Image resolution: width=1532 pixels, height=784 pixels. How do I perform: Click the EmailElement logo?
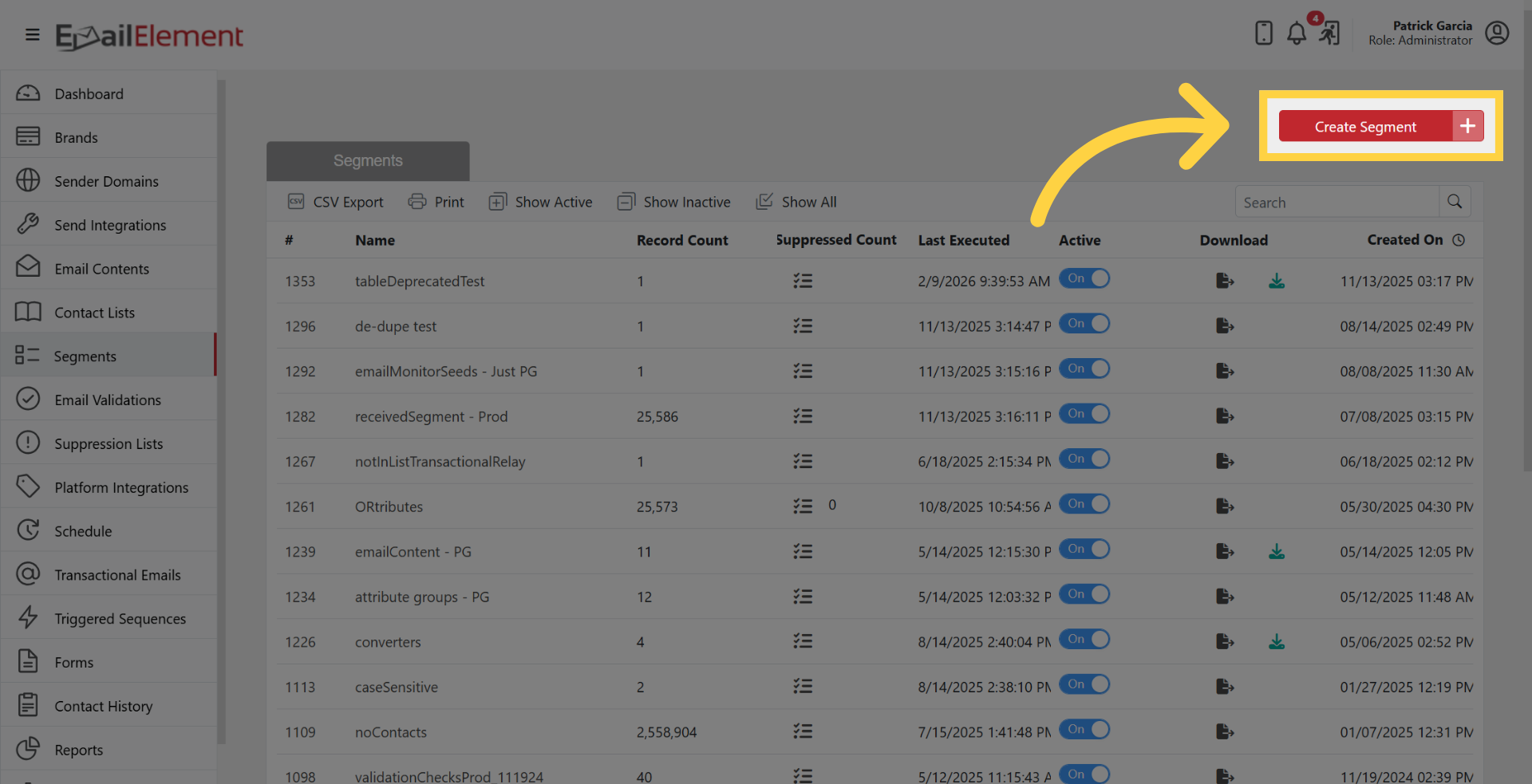(149, 36)
